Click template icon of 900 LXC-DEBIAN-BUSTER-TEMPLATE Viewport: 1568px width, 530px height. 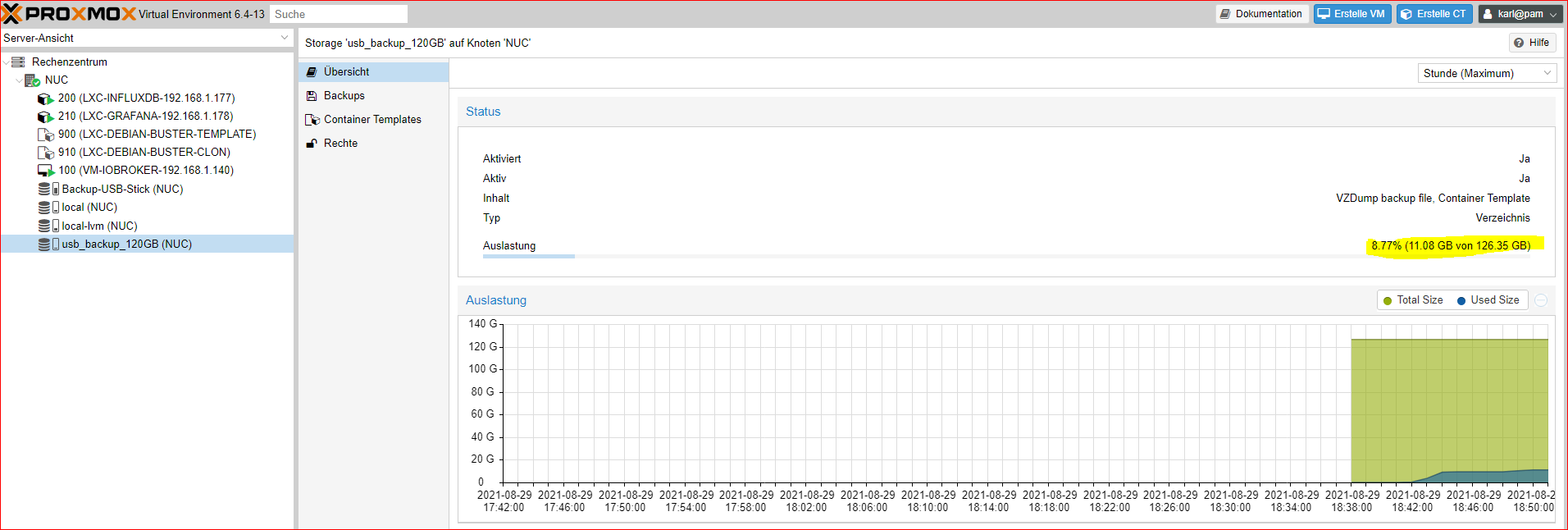(45, 135)
